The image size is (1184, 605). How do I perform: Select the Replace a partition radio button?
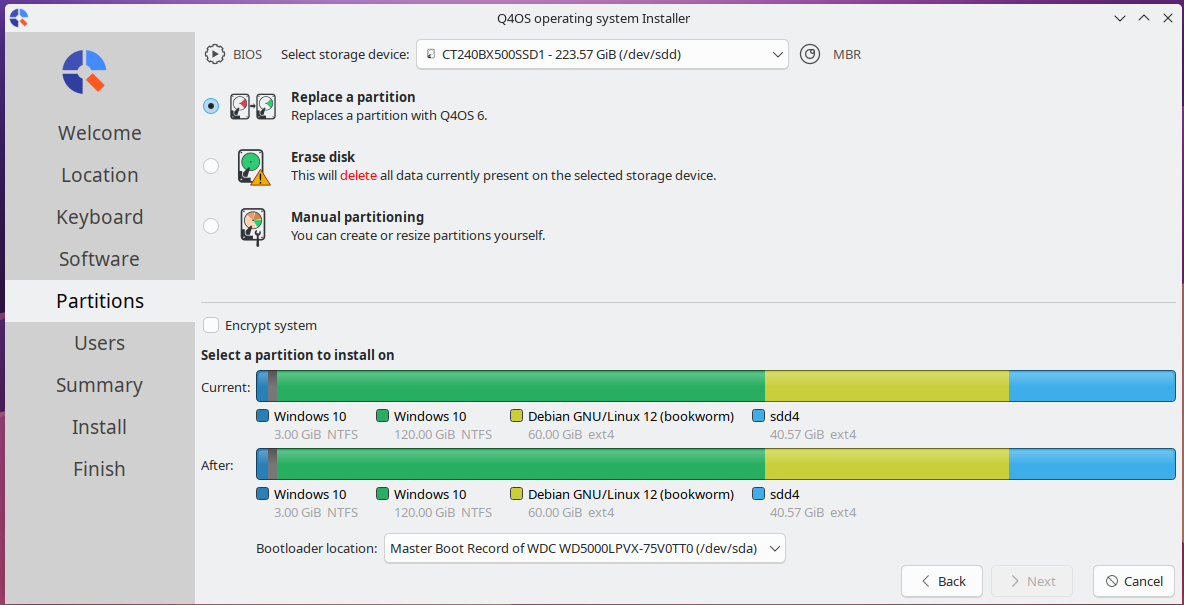point(211,106)
